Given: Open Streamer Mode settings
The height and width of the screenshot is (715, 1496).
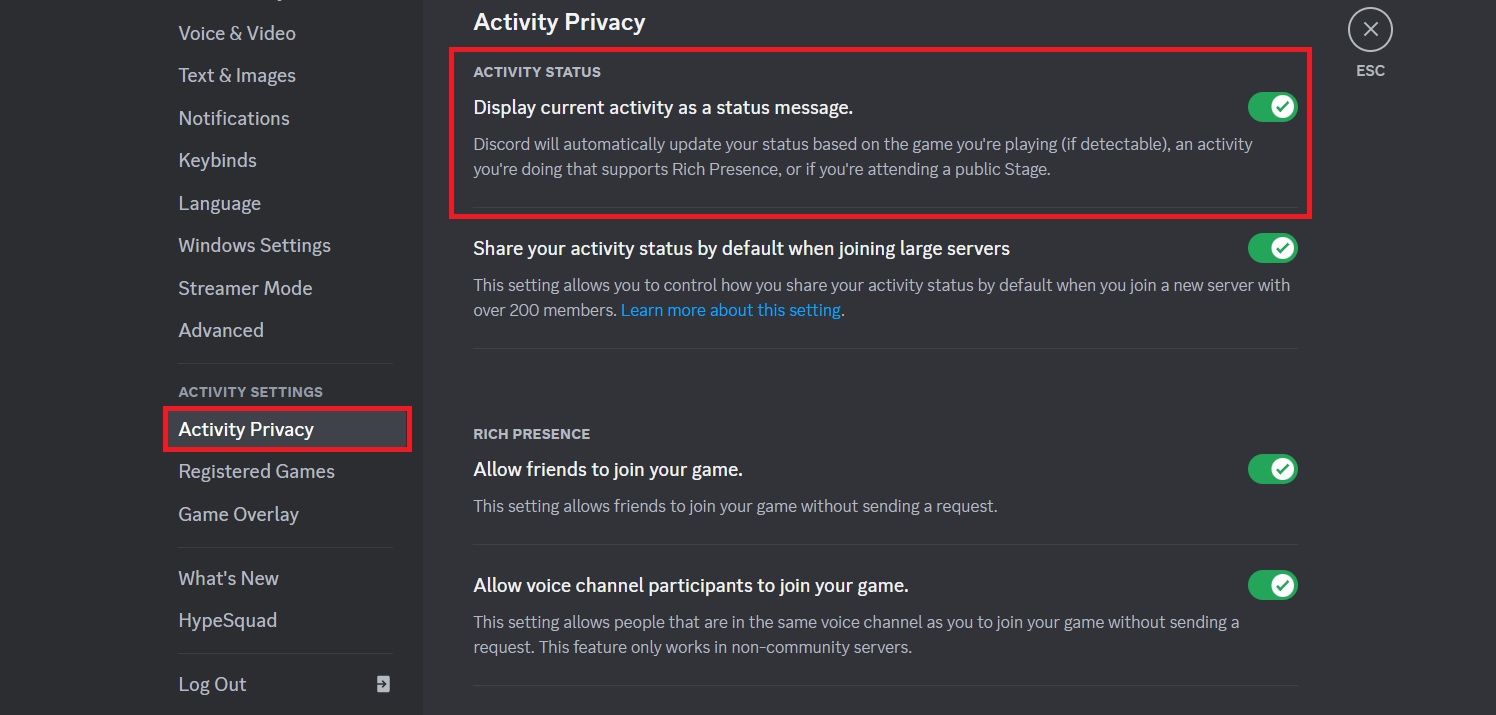Looking at the screenshot, I should [x=245, y=288].
